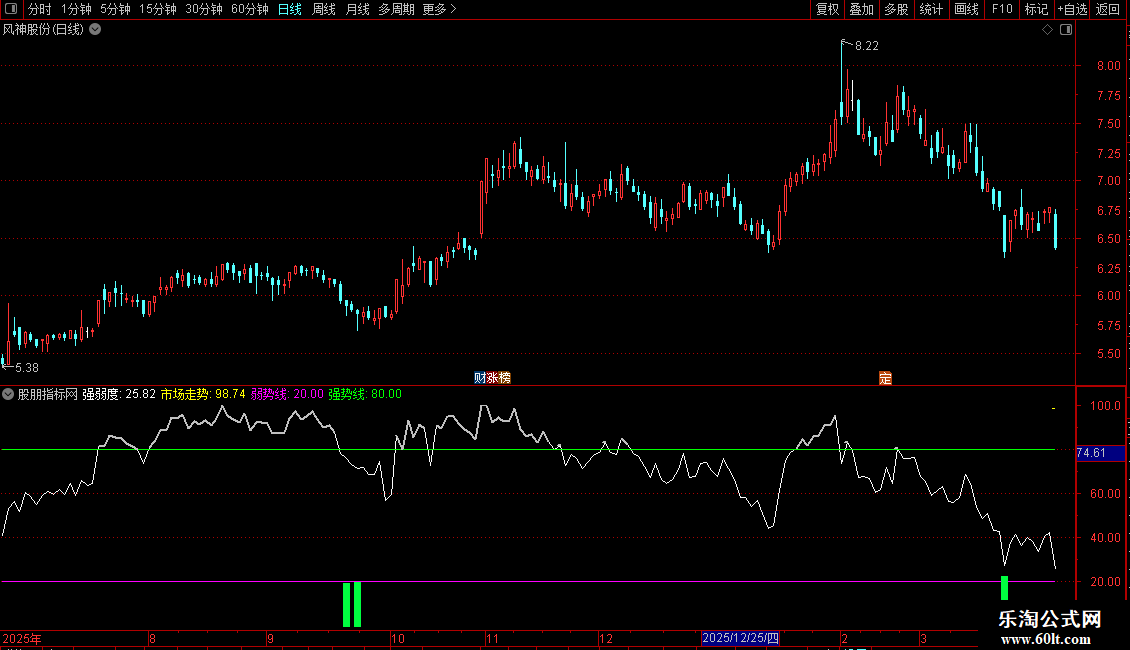The image size is (1130, 650).
Task: Toggle the right side panel icon
Action: coord(1066,30)
